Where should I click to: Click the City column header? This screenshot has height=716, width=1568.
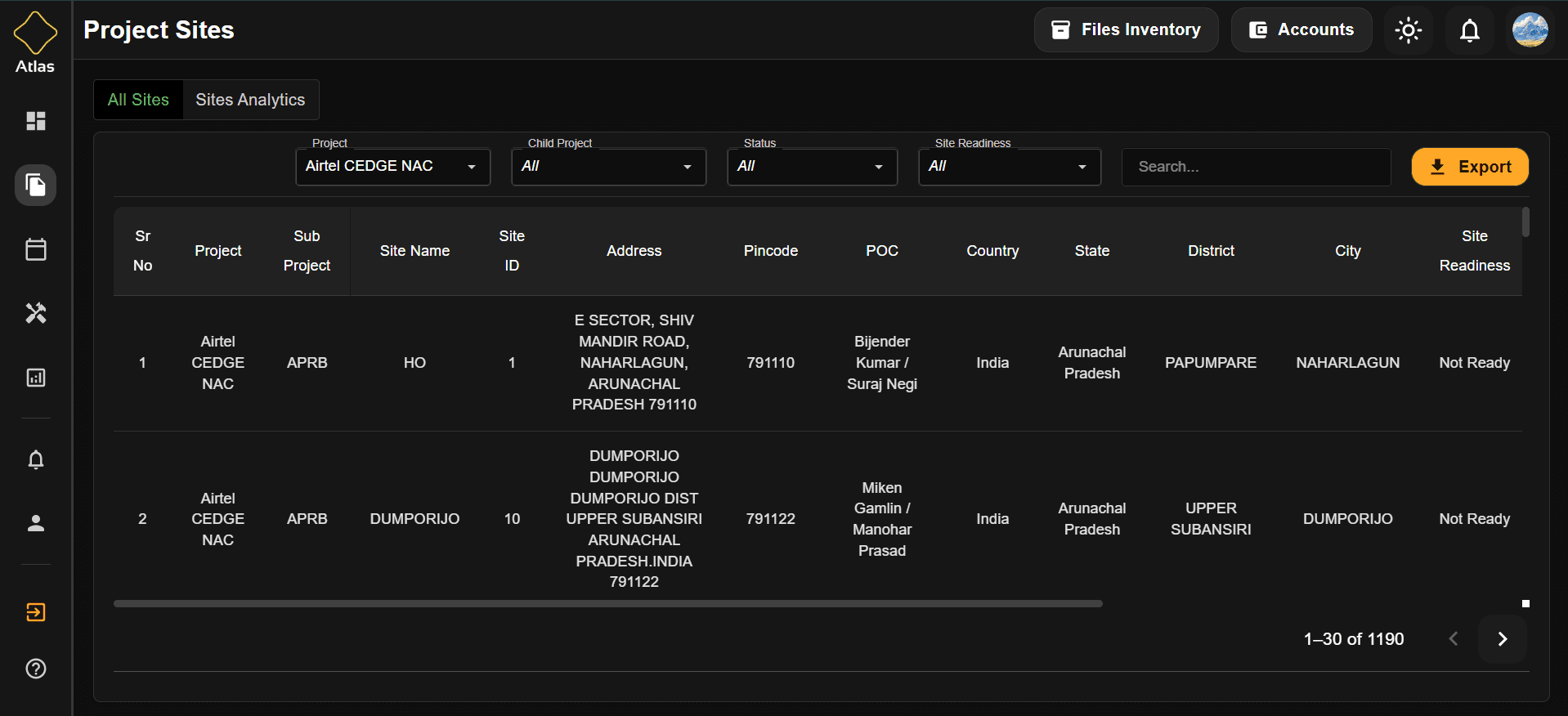1347,251
